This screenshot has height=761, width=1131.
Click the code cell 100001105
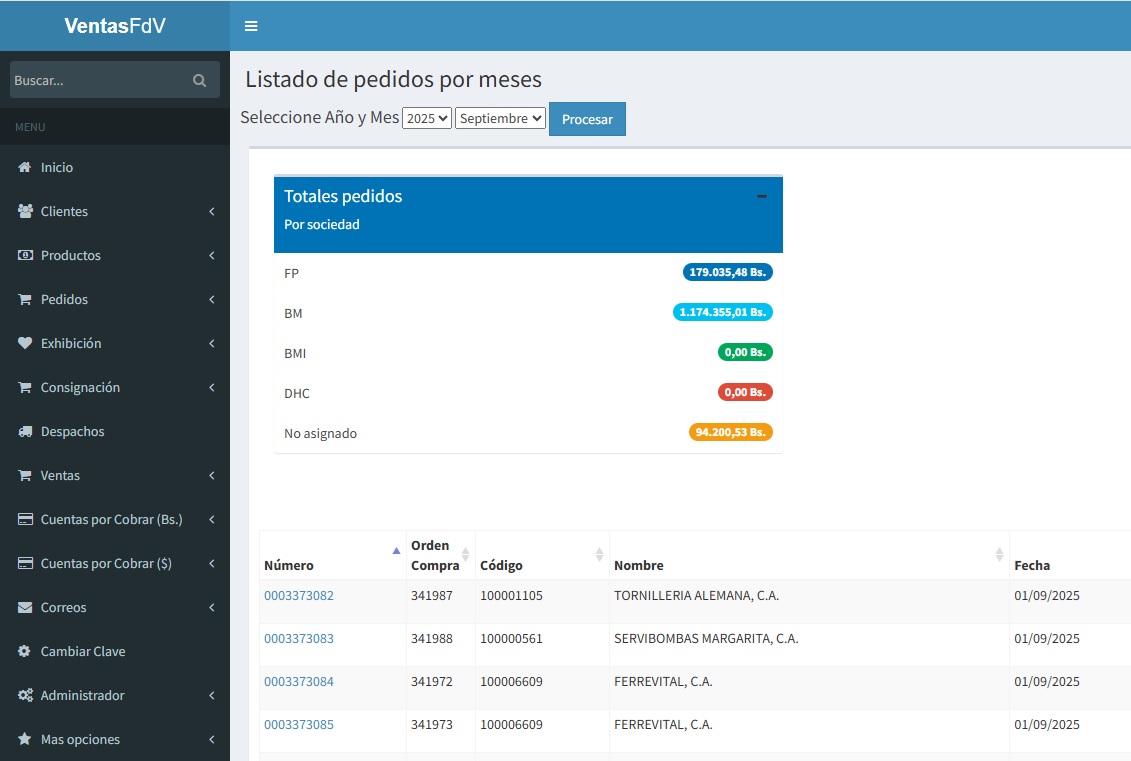click(x=542, y=602)
